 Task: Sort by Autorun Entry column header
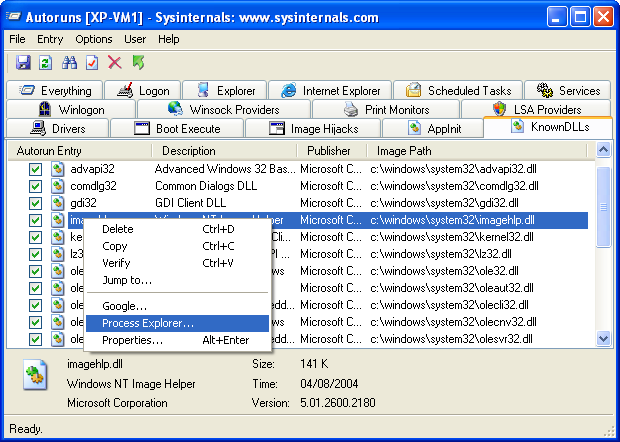(80, 151)
